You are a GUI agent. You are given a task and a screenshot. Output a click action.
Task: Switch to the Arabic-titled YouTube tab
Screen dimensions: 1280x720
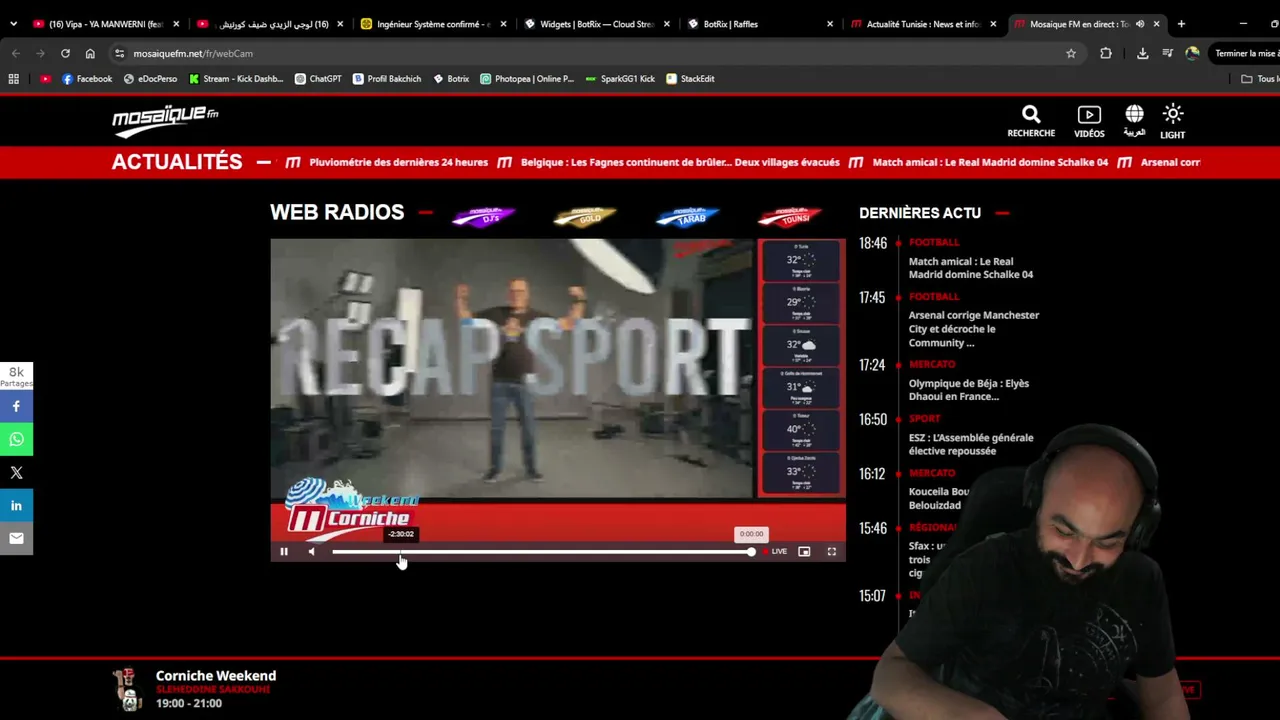[x=270, y=24]
